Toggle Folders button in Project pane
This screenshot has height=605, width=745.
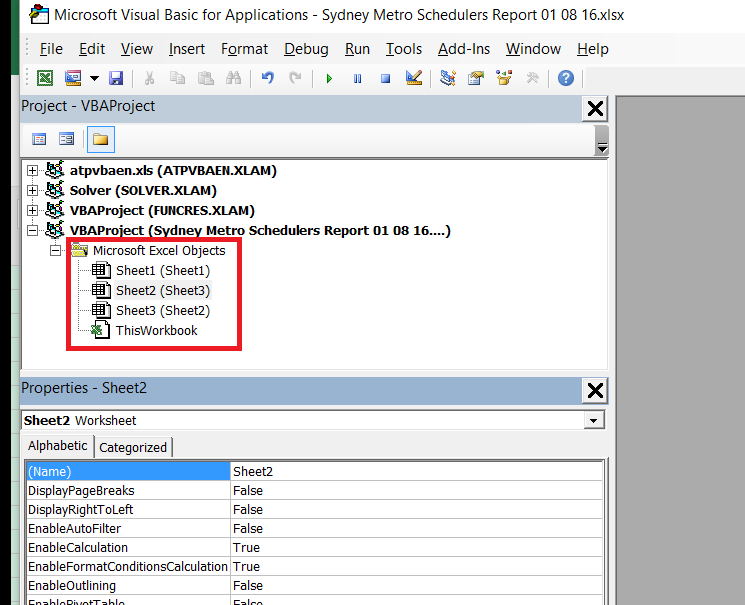point(101,139)
